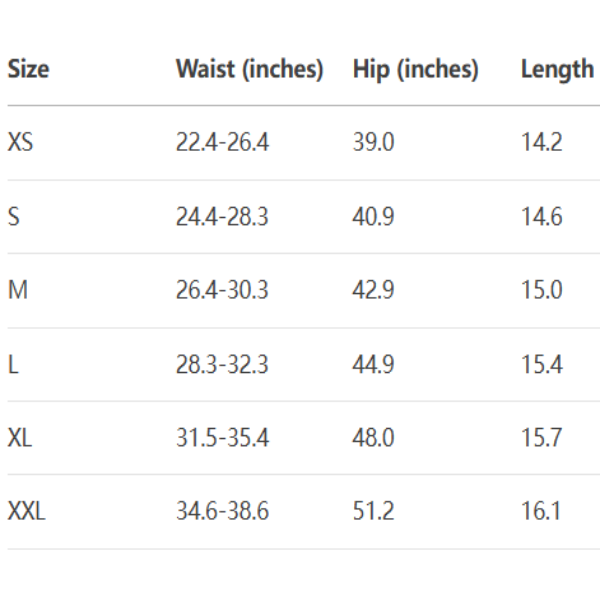Click the Hip (inches) column header
Image resolution: width=600 pixels, height=600 pixels.
point(415,69)
